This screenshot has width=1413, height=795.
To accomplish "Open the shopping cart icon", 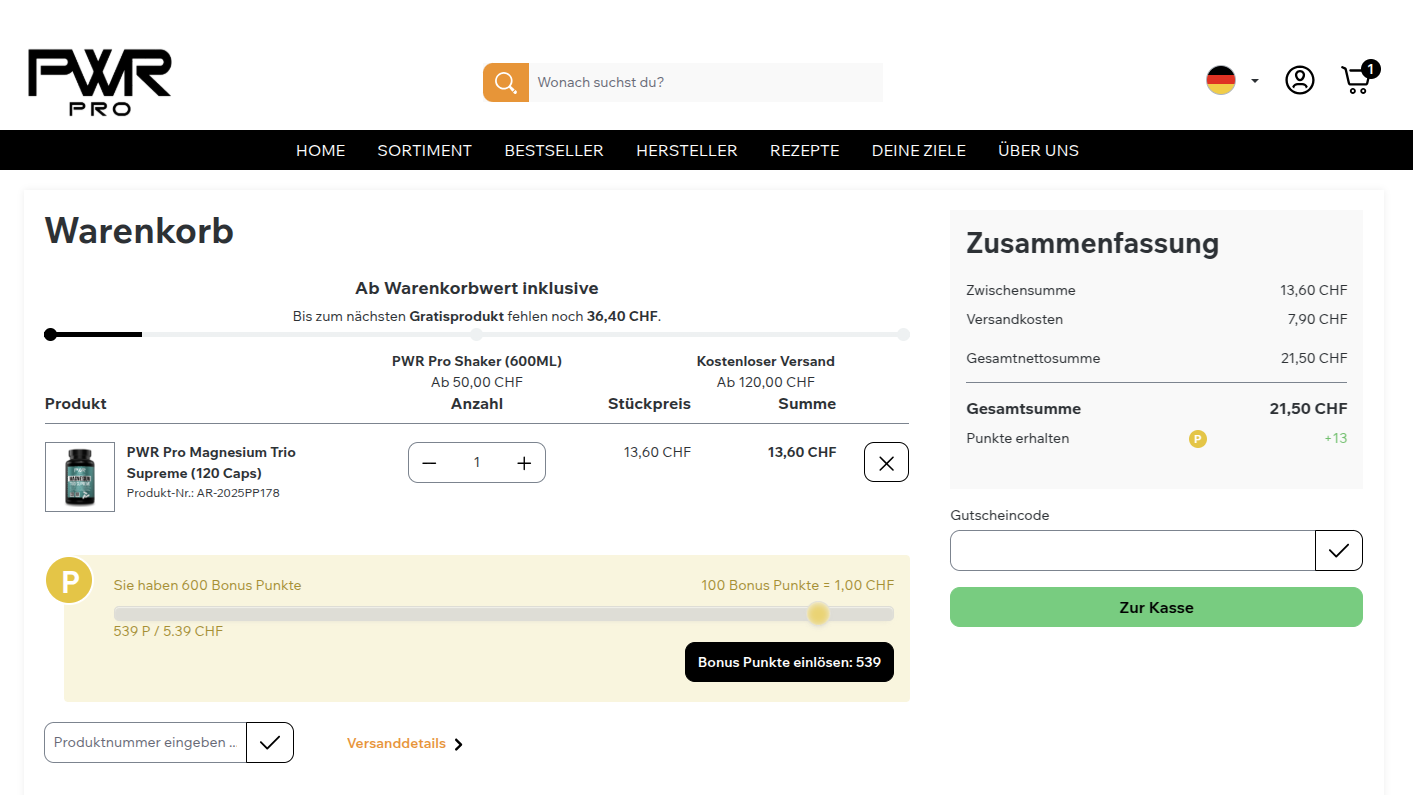I will (x=1358, y=78).
